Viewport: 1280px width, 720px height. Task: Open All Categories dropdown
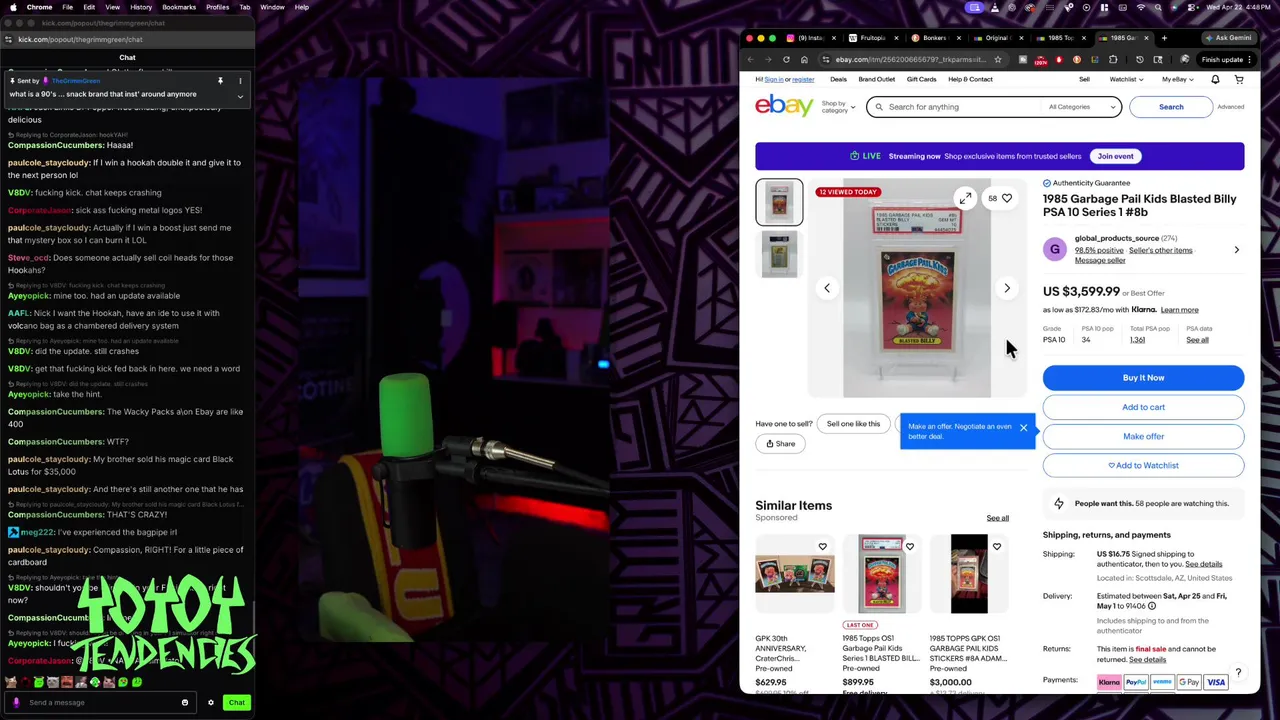(1082, 107)
